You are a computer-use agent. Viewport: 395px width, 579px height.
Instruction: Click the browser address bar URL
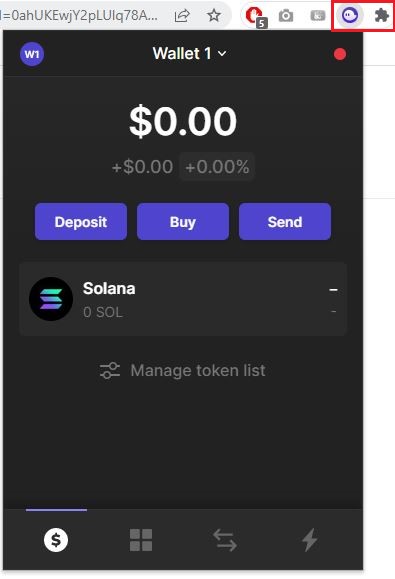pyautogui.click(x=79, y=16)
